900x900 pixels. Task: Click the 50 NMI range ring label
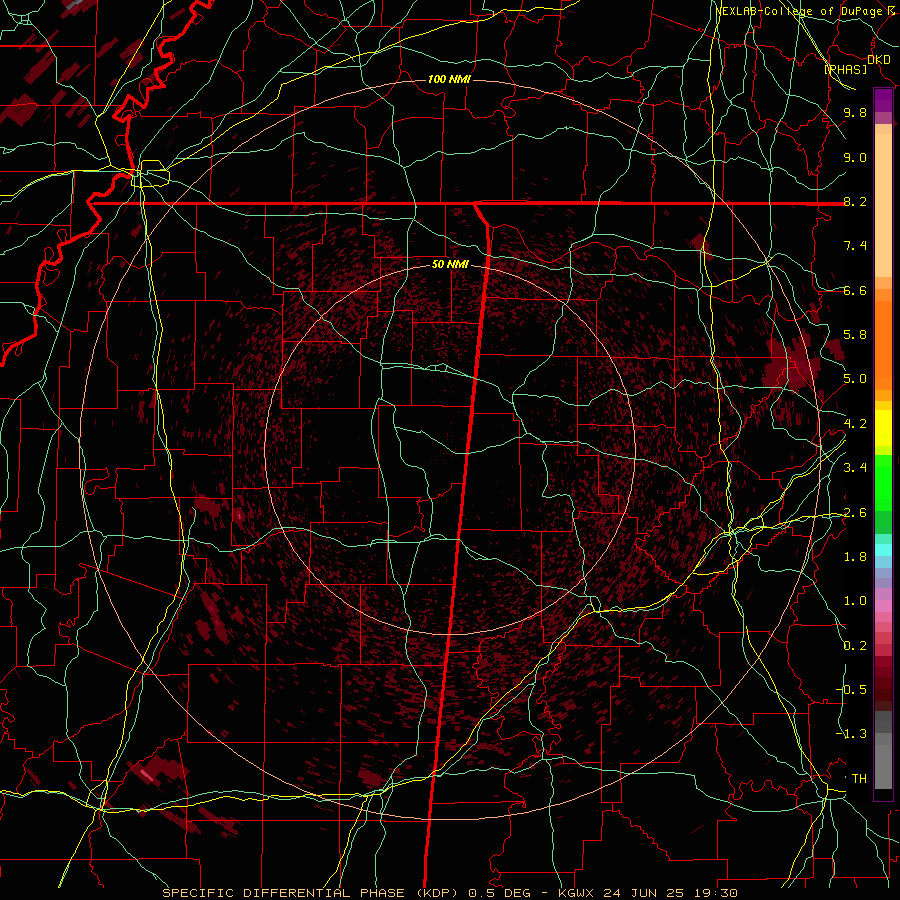450,265
